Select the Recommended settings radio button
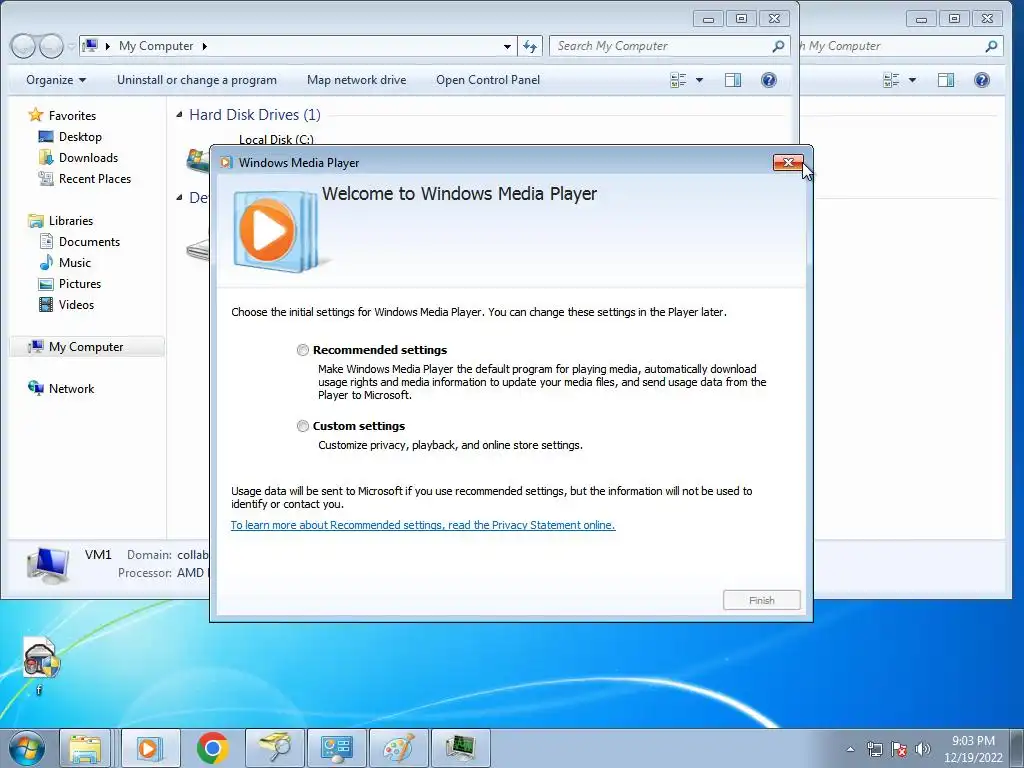1024x768 pixels. (302, 350)
